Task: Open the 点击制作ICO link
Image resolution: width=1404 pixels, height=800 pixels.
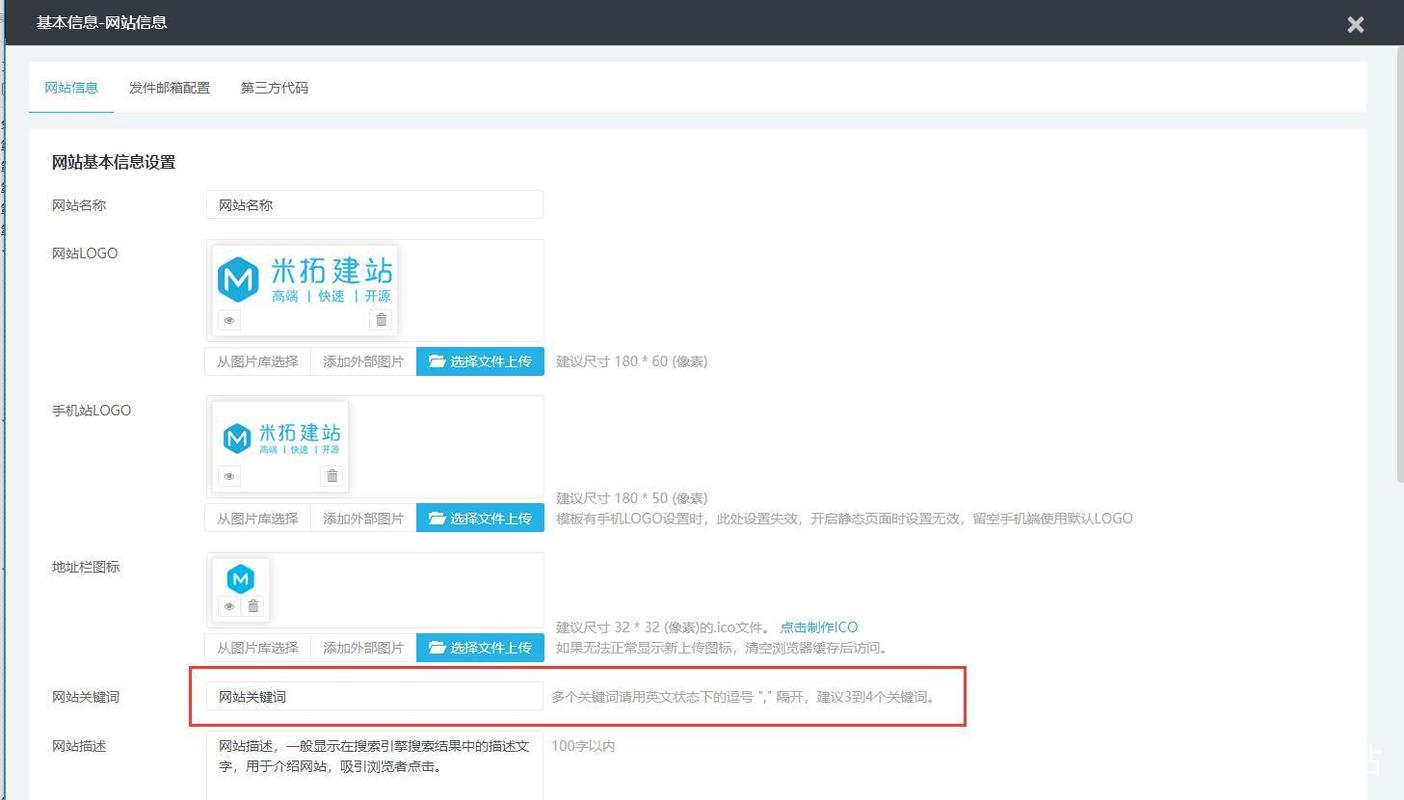Action: point(818,627)
